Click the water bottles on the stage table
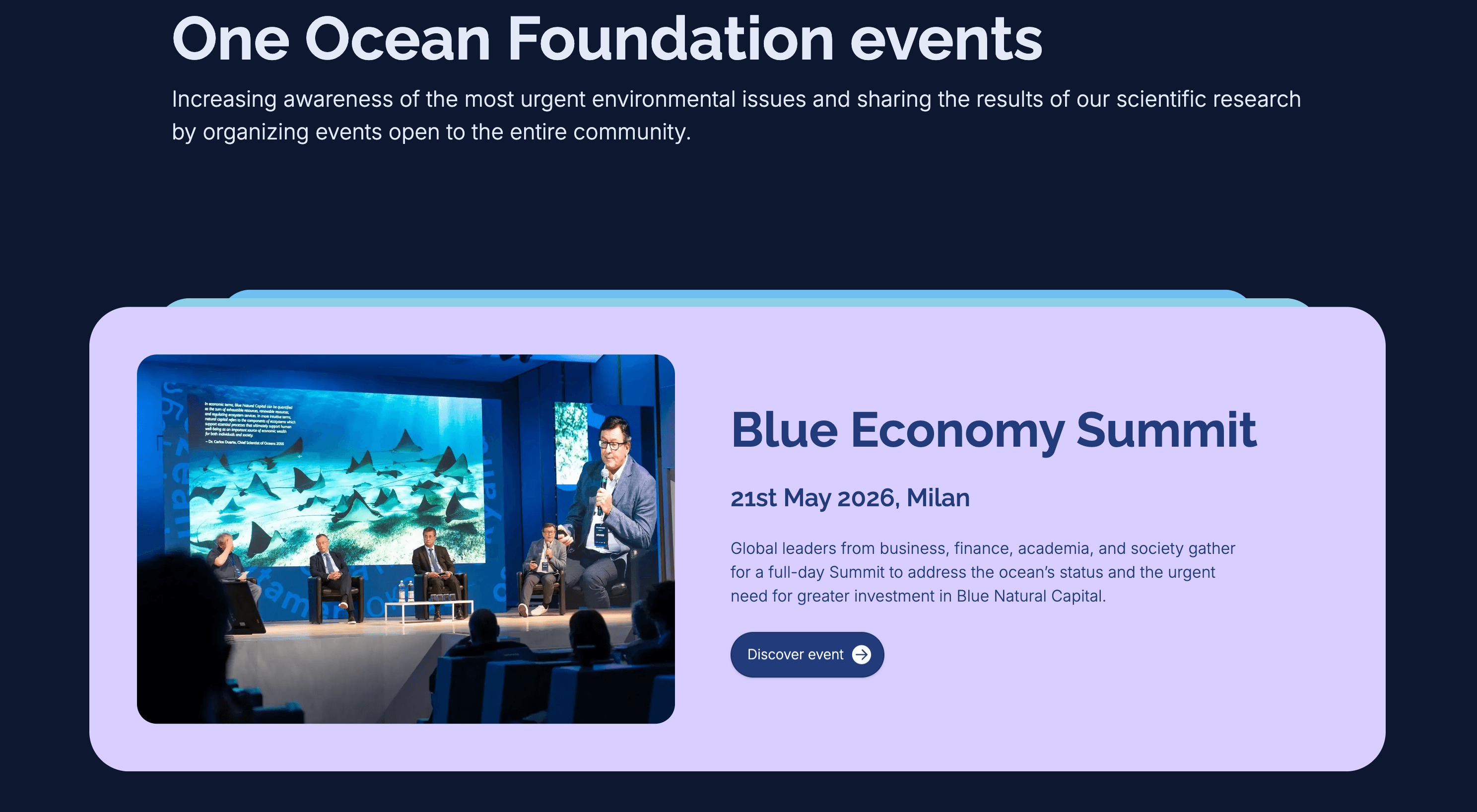The width and height of the screenshot is (1477, 812). pos(406,591)
